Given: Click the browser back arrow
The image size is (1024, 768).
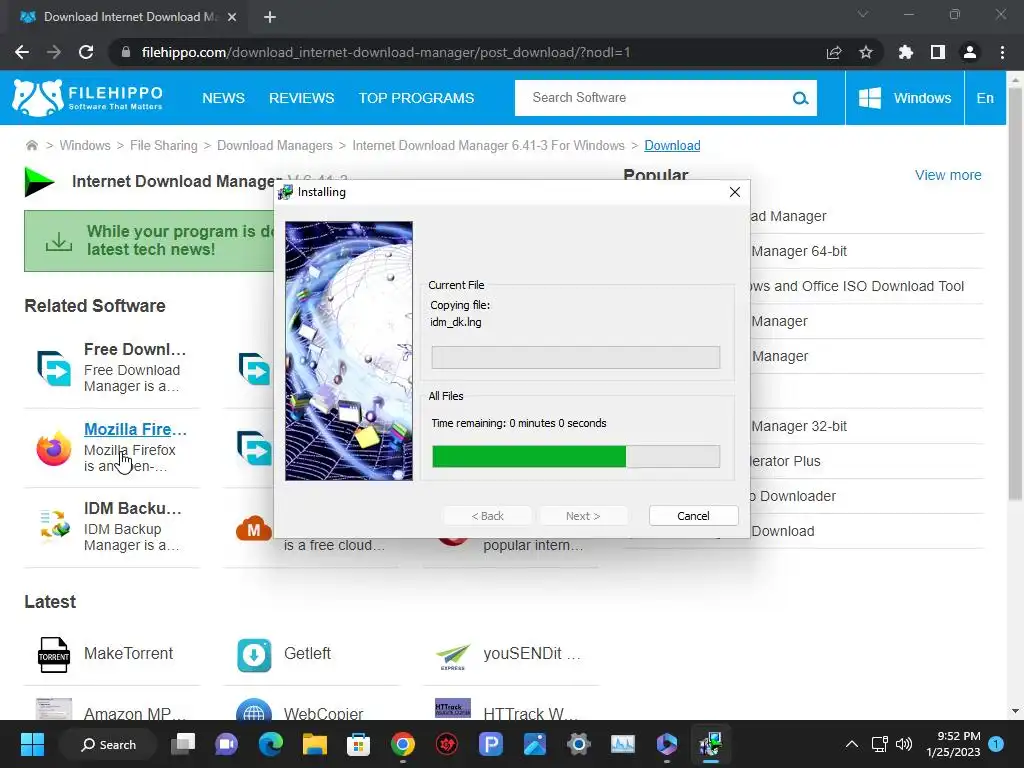Looking at the screenshot, I should [22, 52].
